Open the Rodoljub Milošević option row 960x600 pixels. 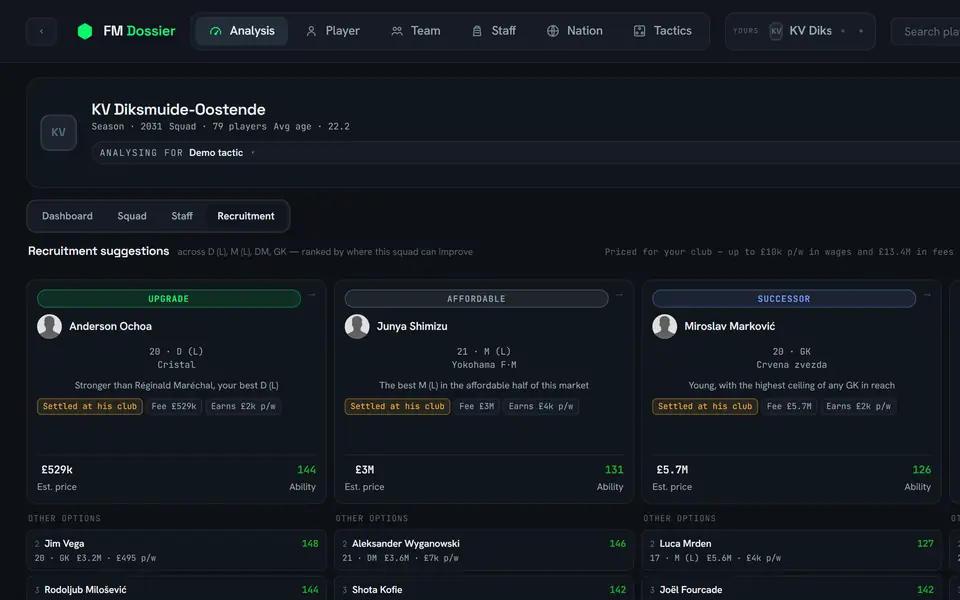point(176,589)
